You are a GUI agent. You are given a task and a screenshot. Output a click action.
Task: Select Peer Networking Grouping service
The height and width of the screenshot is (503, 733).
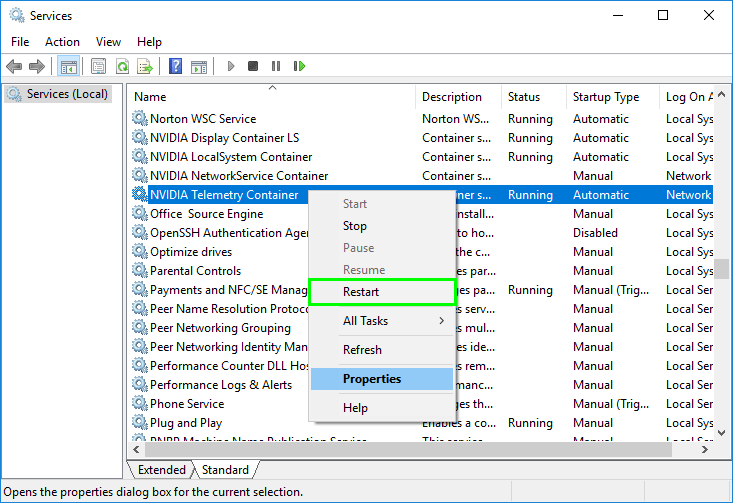coord(220,328)
